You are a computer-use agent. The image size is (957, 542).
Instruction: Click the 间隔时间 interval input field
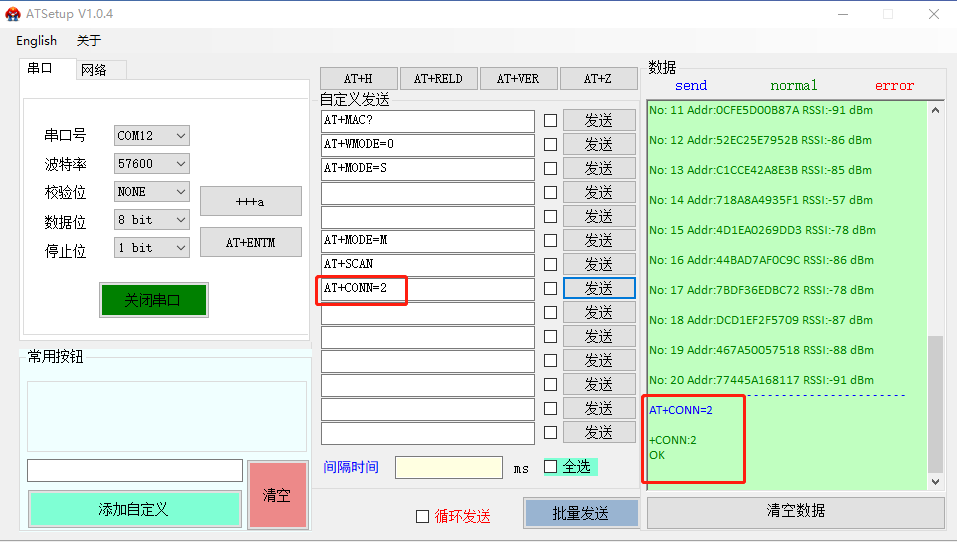[449, 467]
